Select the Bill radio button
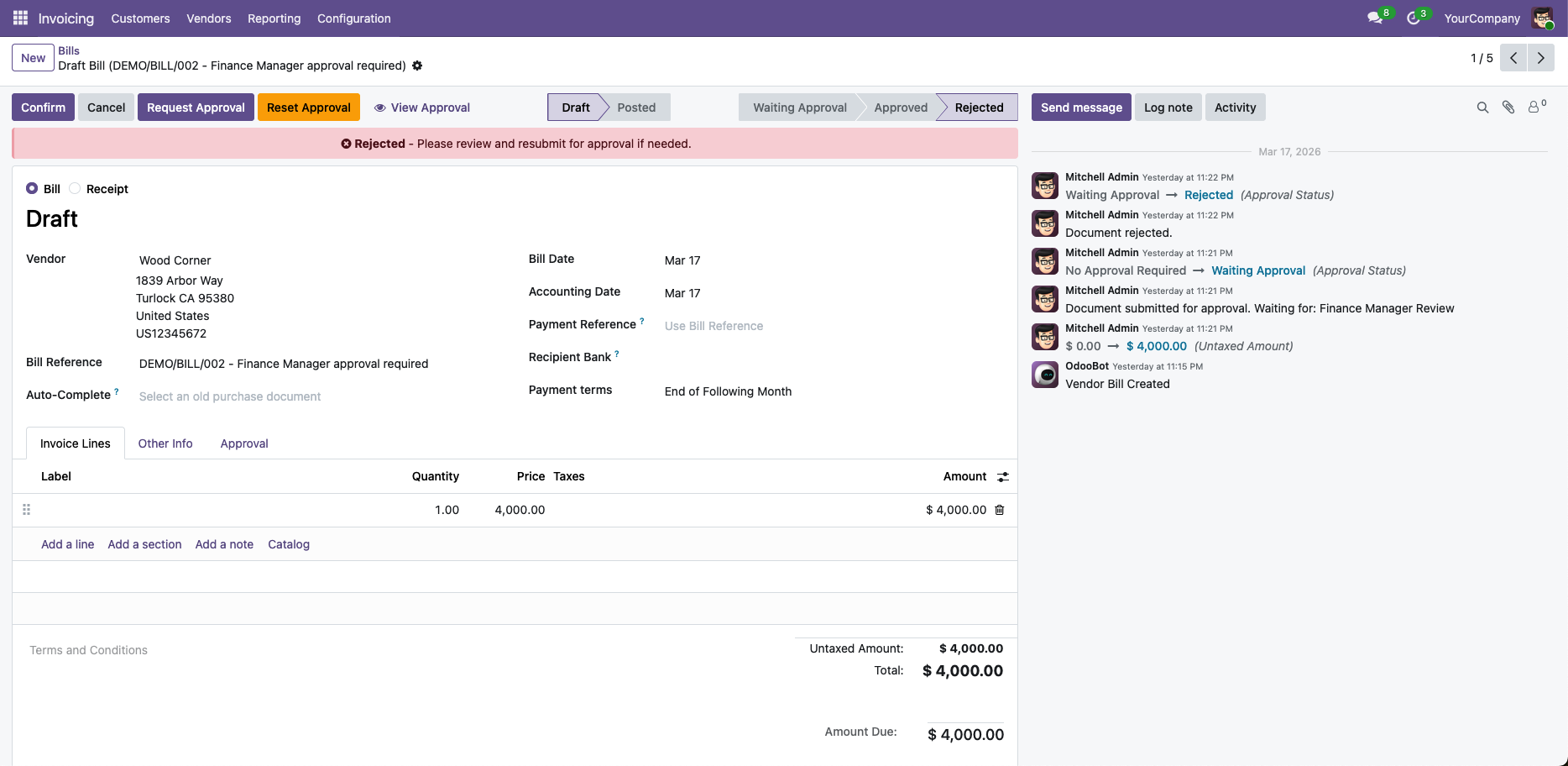 (x=32, y=189)
